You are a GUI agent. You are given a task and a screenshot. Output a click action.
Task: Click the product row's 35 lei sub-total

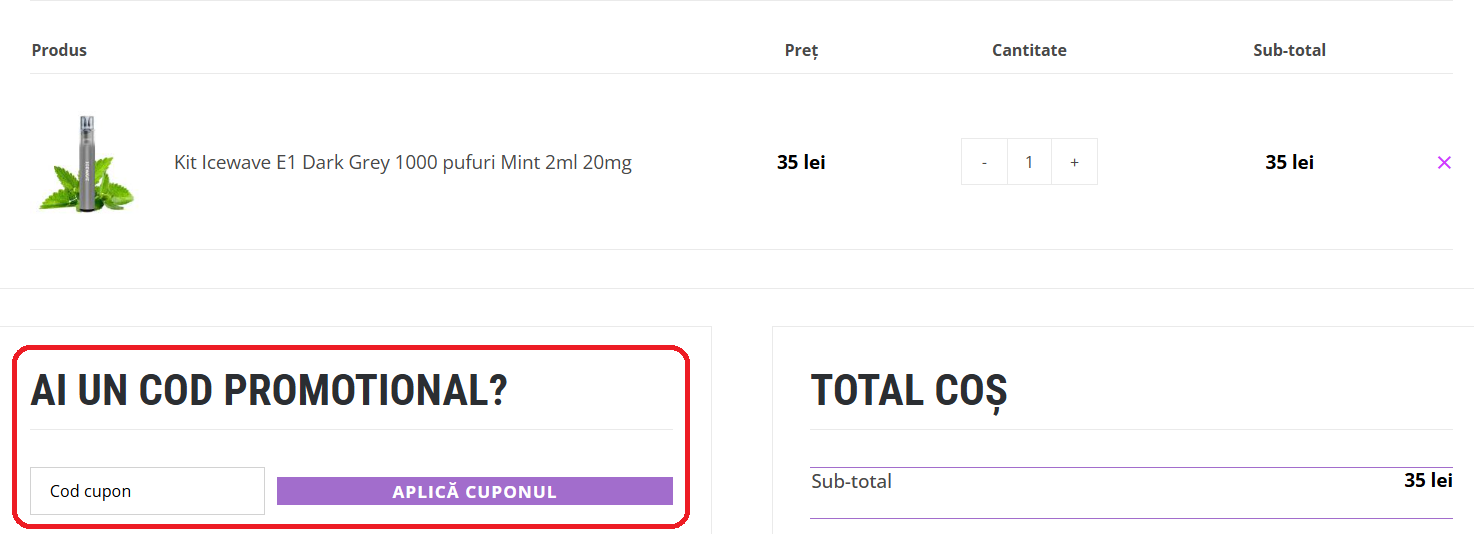tap(1289, 162)
